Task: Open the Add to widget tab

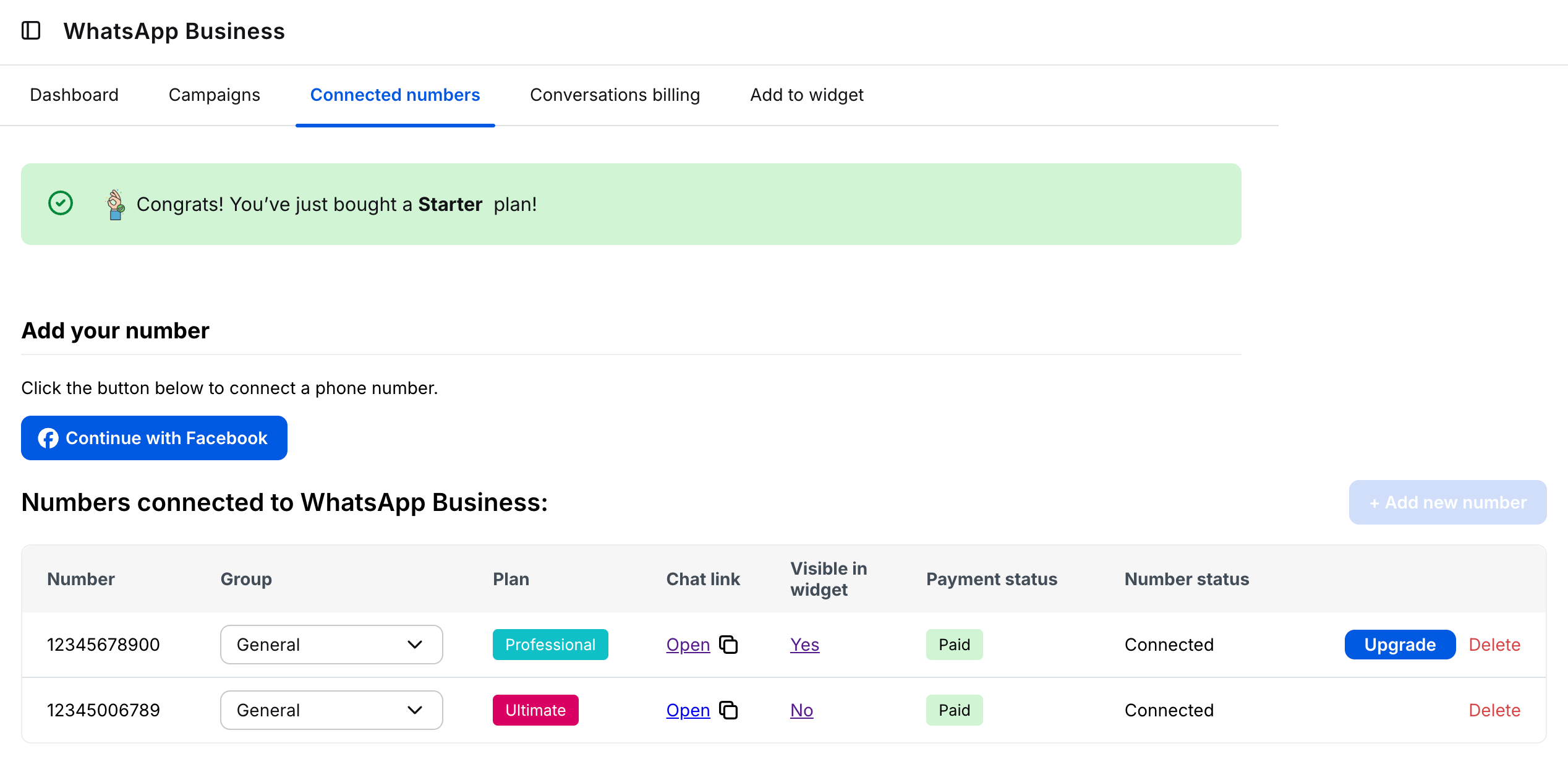Action: (806, 95)
